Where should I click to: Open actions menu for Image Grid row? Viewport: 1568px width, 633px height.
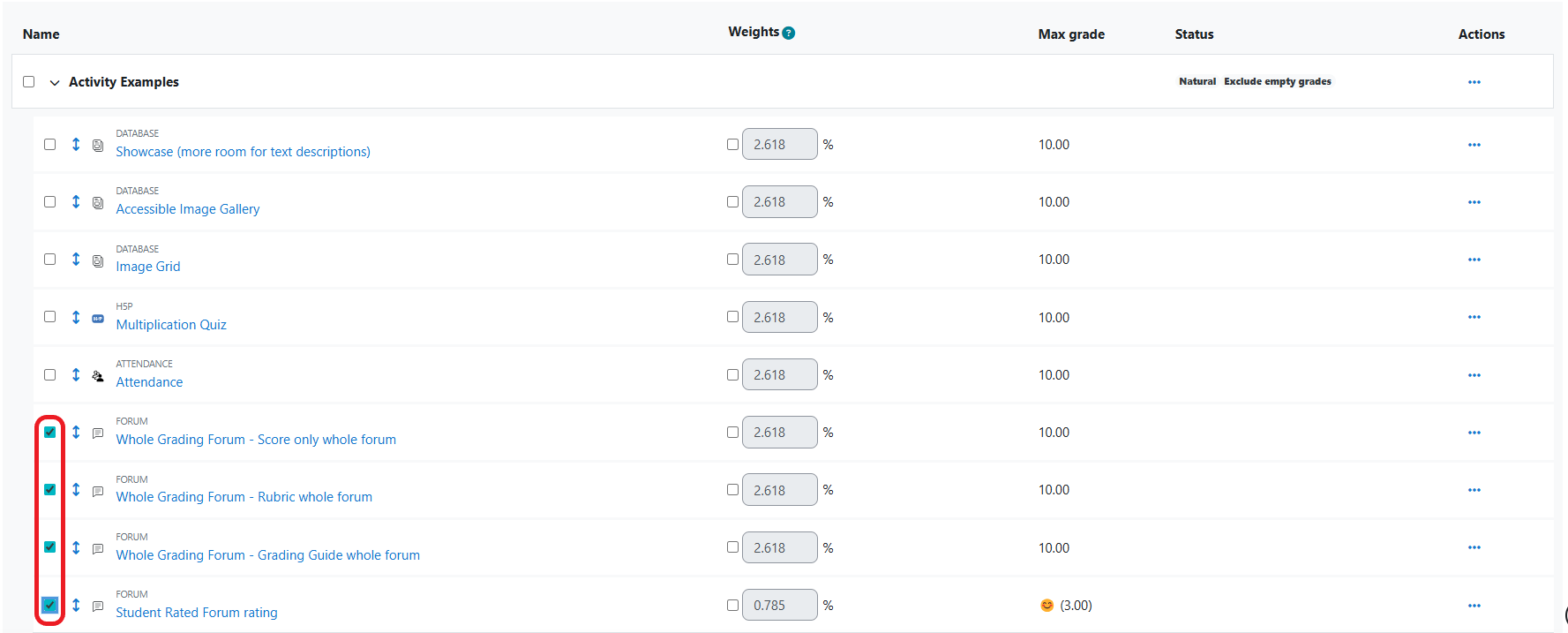click(x=1474, y=260)
